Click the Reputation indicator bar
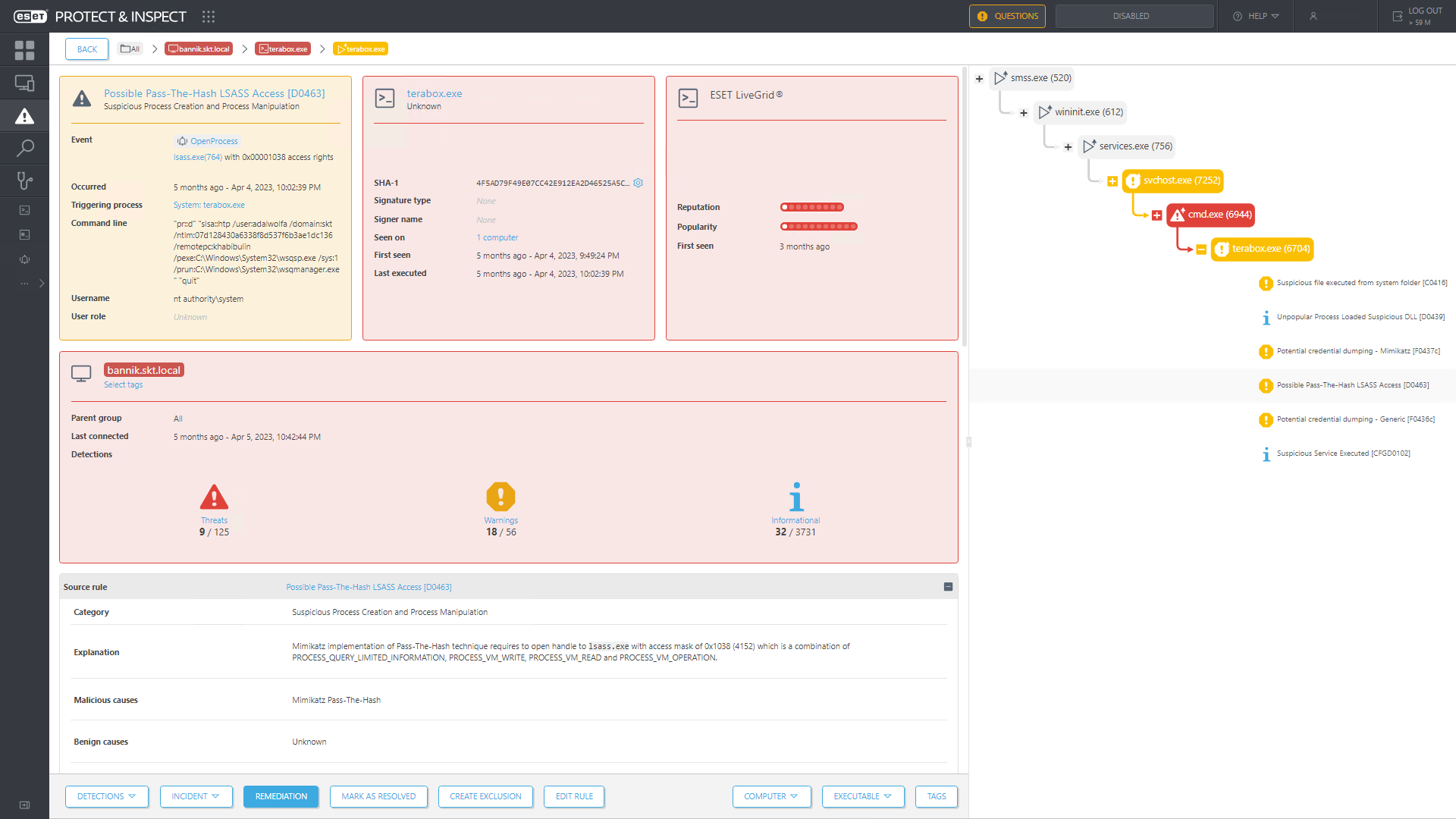The width and height of the screenshot is (1456, 819). 811,207
